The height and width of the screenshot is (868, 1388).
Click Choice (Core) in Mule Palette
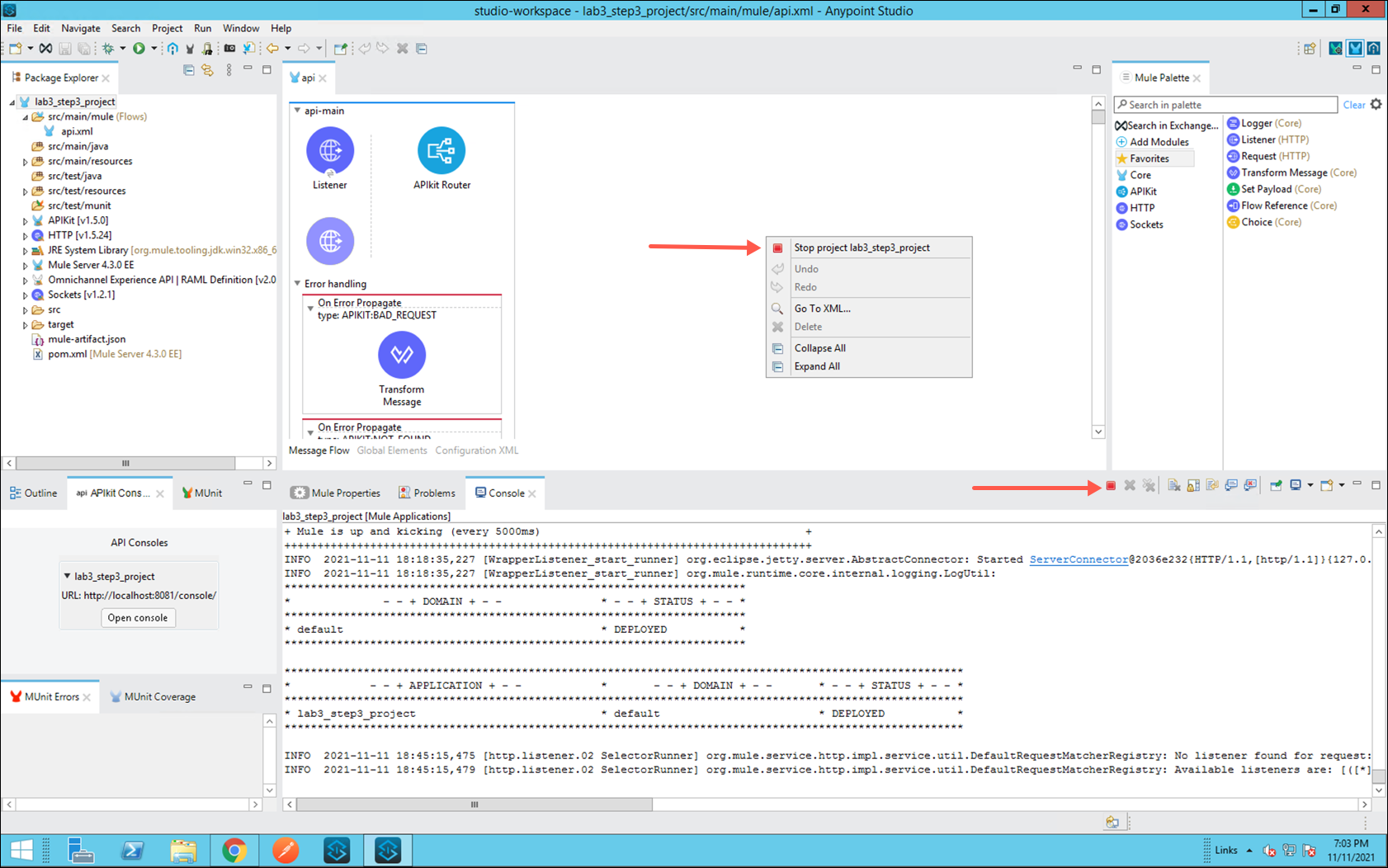1264,222
